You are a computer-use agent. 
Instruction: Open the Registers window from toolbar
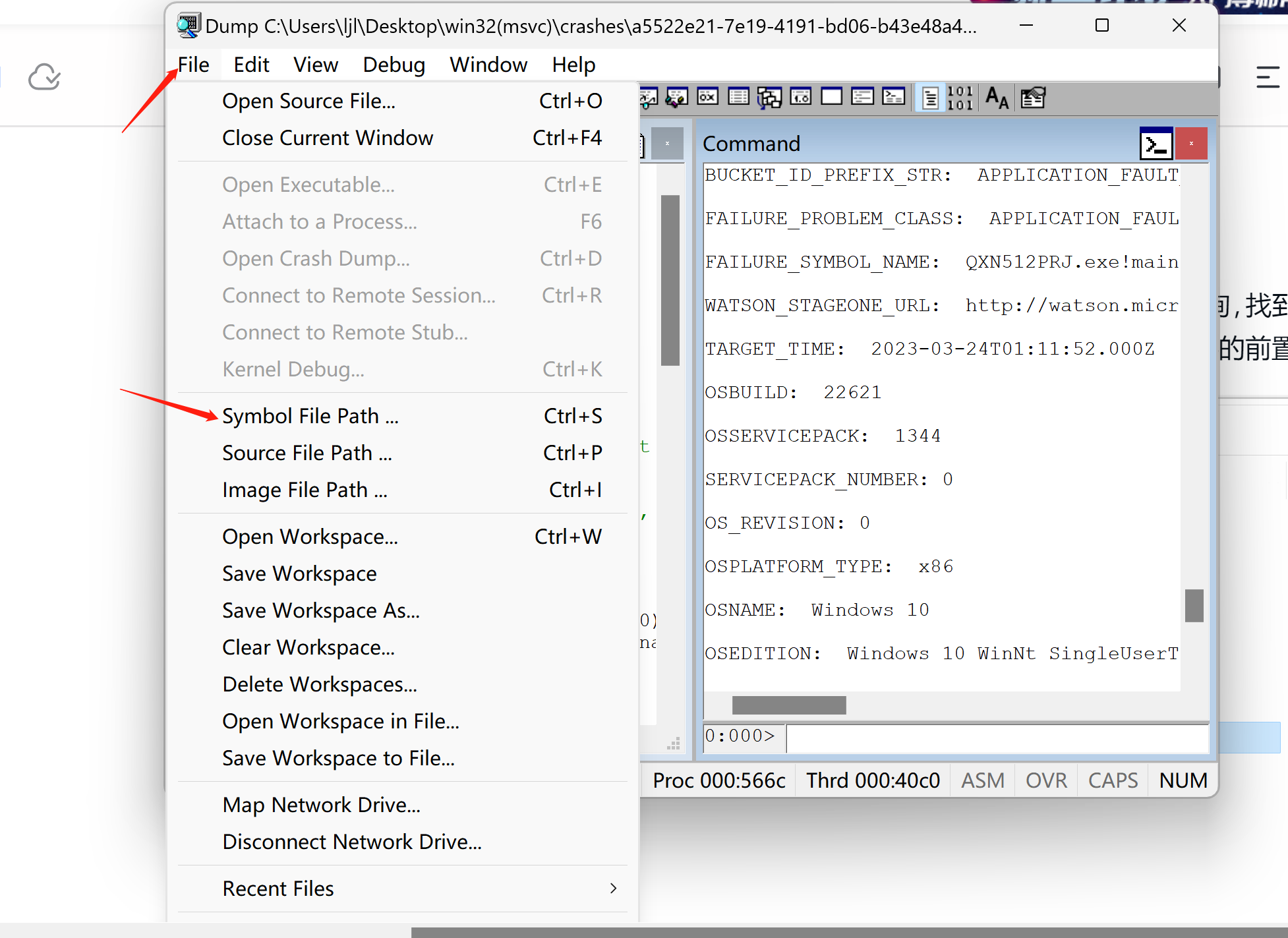click(707, 98)
